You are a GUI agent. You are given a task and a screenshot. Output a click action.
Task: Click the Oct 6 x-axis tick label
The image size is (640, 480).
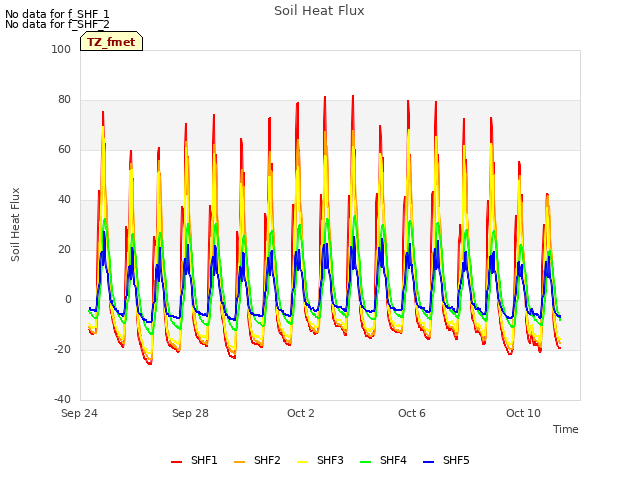[412, 413]
